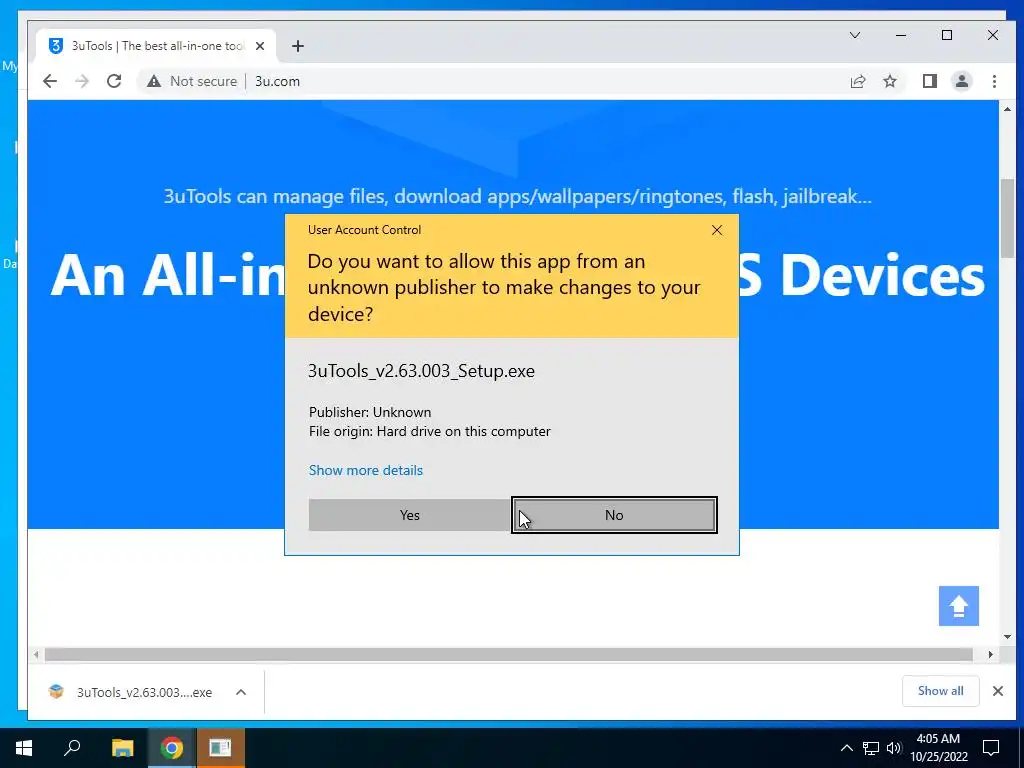Click Yes in the User Account Control dialog

(409, 515)
